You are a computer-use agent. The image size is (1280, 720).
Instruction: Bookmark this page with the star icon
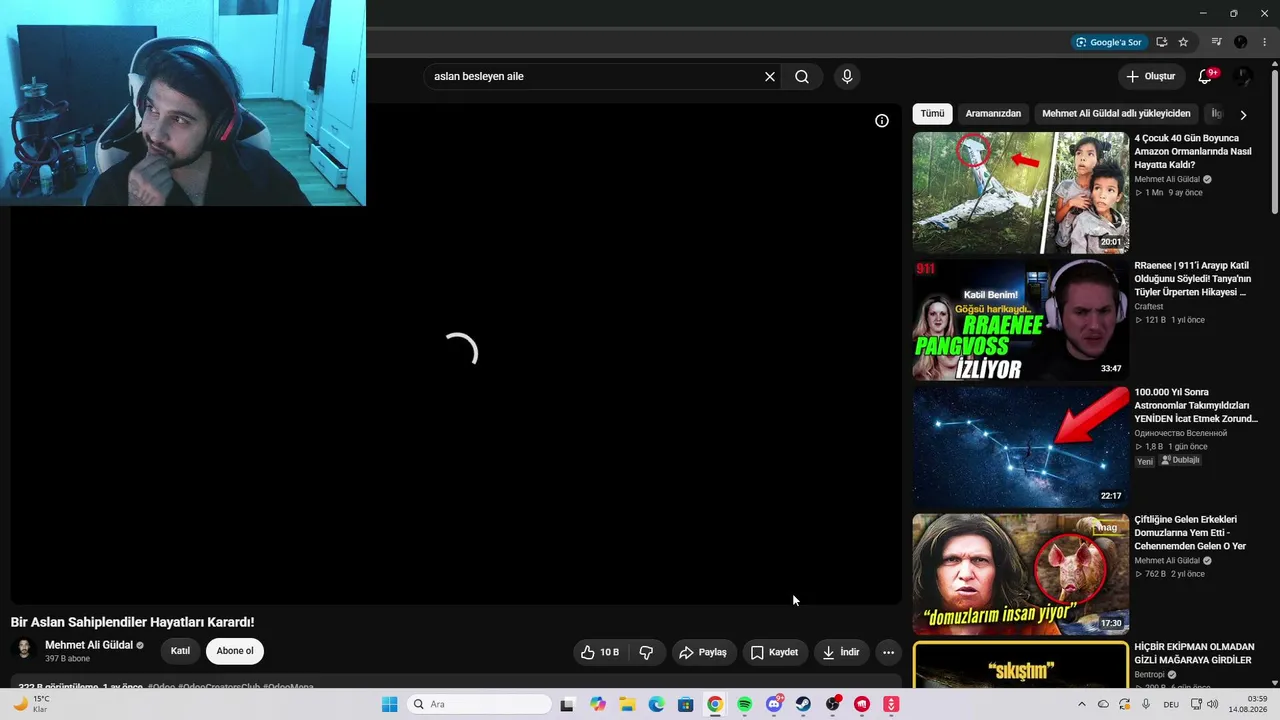pyautogui.click(x=1183, y=42)
